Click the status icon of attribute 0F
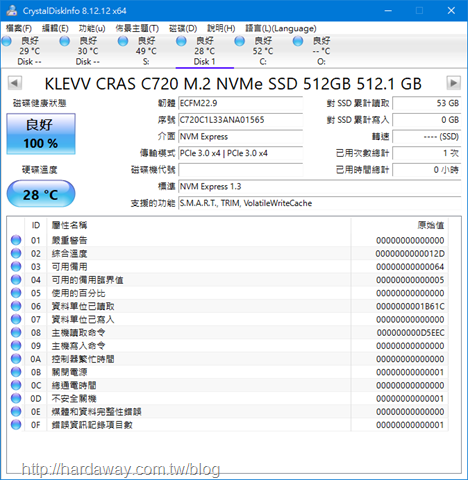This screenshot has height=480, width=468. (16, 425)
